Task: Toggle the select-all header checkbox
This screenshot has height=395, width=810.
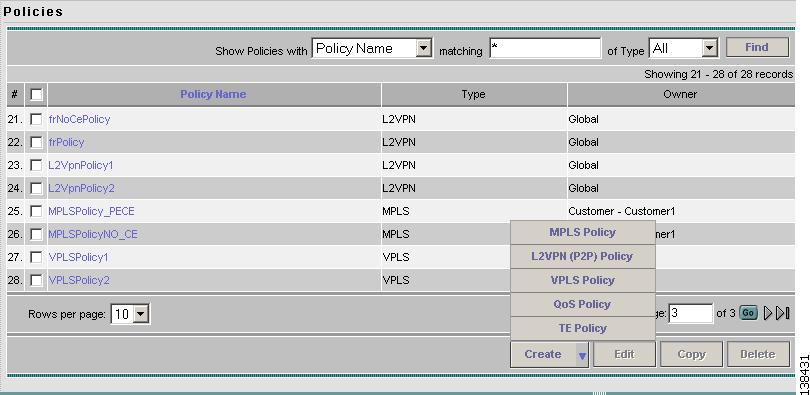Action: [36, 94]
